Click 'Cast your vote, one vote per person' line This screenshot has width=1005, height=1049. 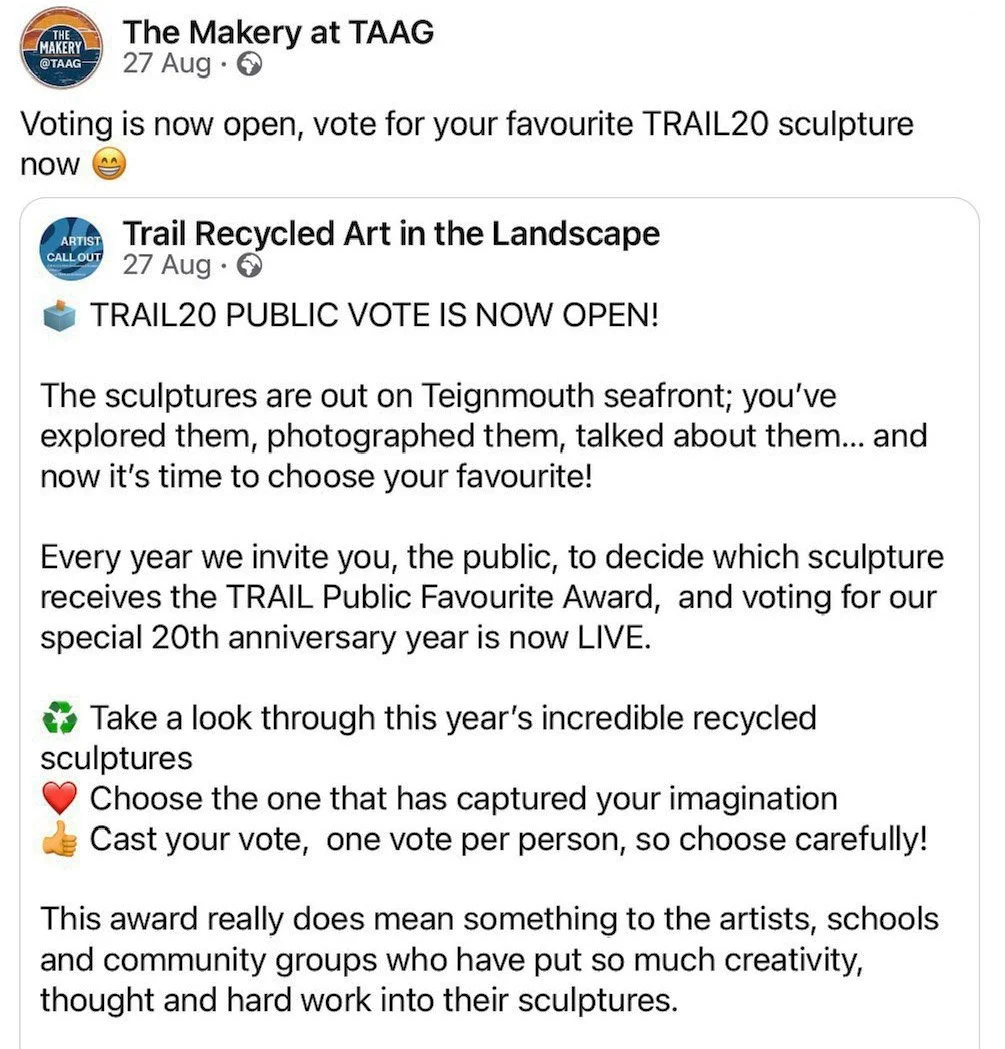click(x=509, y=839)
